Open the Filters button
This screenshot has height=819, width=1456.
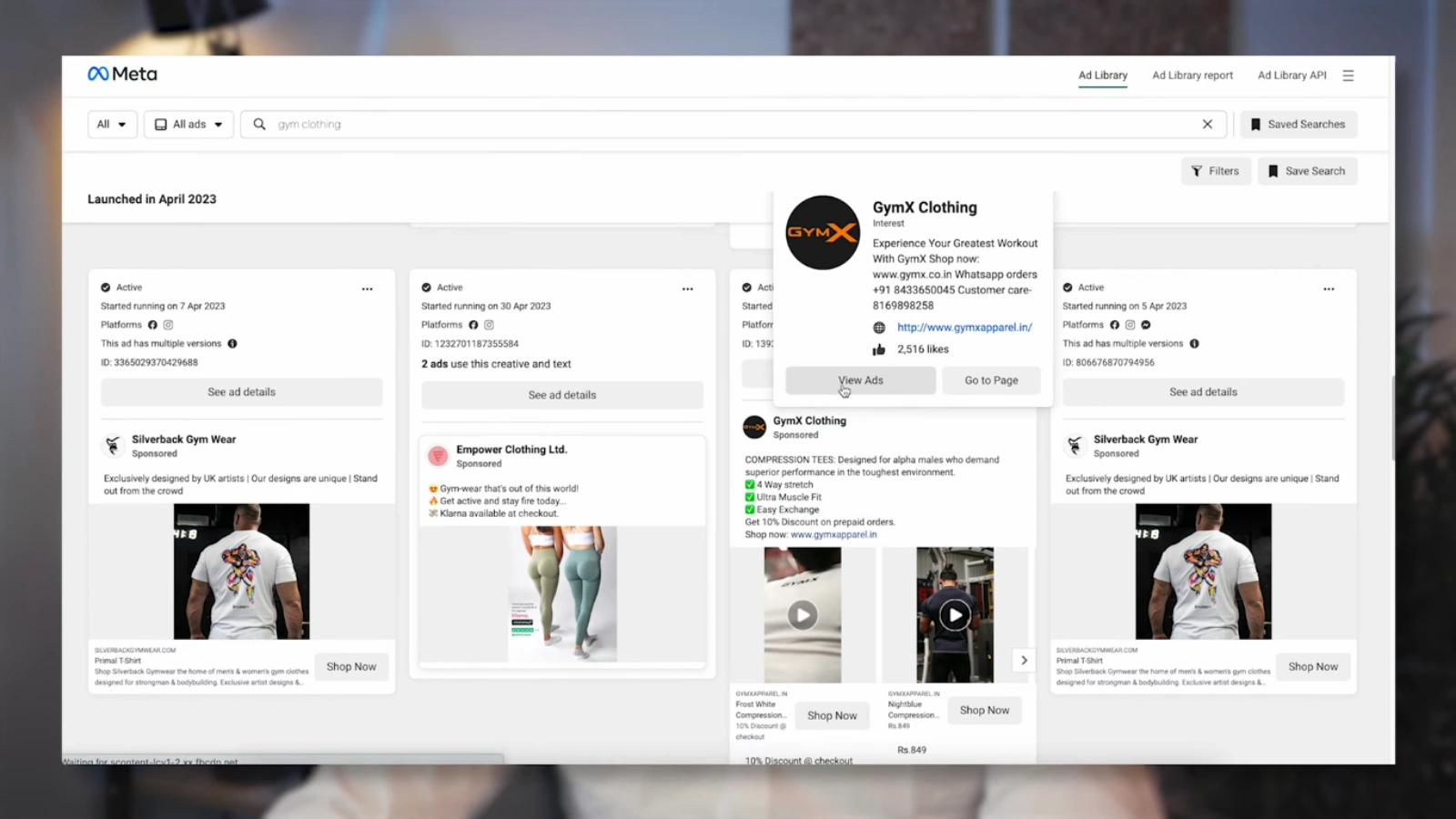point(1215,171)
